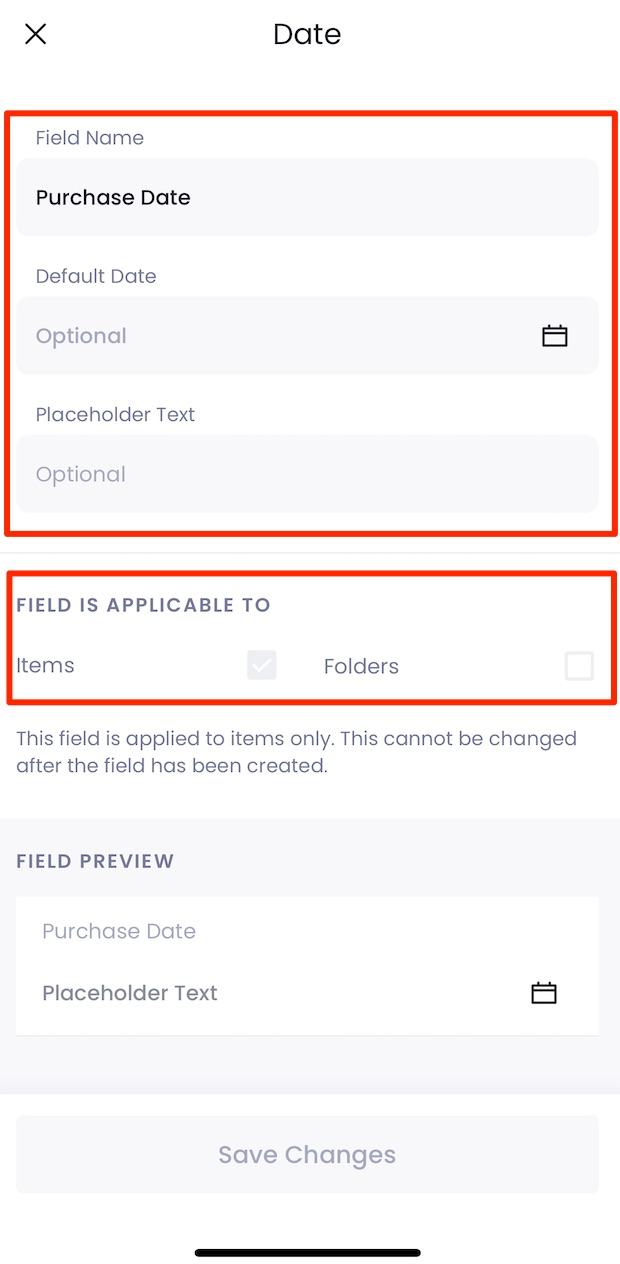
Task: Click the Save Changes button
Action: tap(307, 1154)
